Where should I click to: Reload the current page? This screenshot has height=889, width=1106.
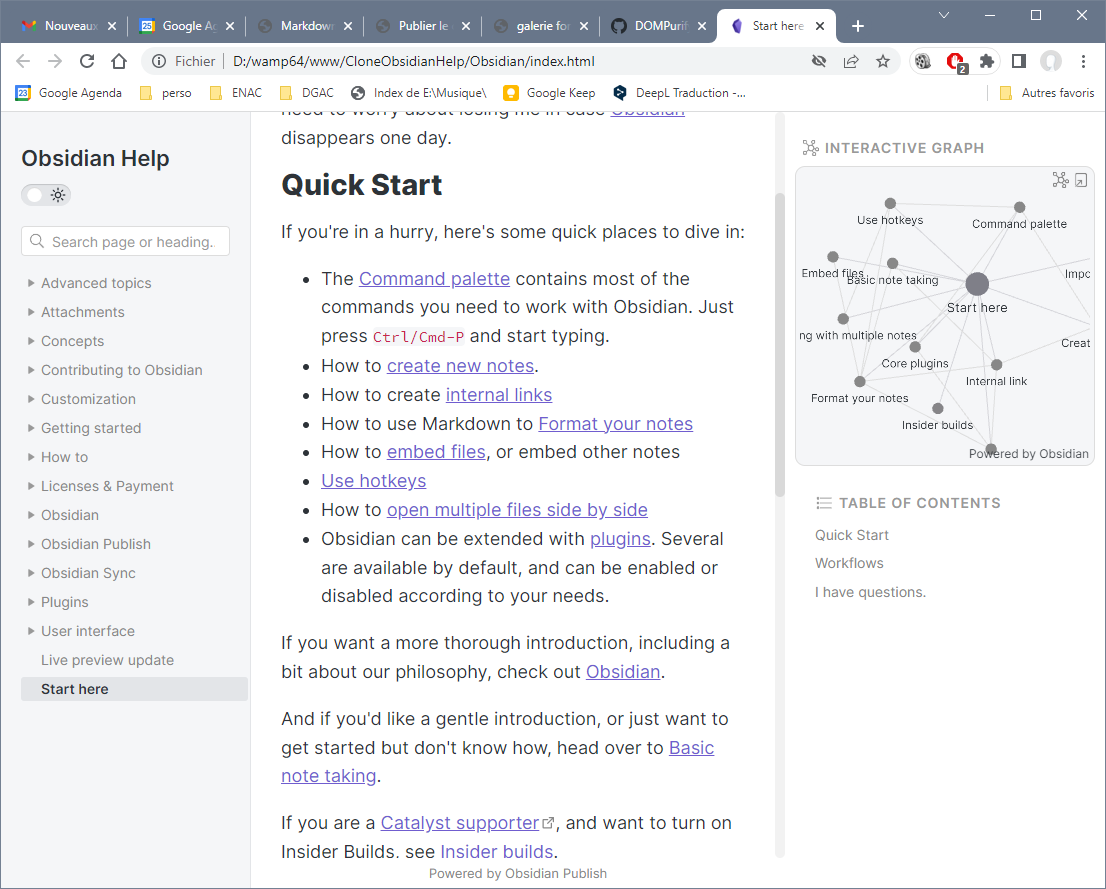[87, 61]
